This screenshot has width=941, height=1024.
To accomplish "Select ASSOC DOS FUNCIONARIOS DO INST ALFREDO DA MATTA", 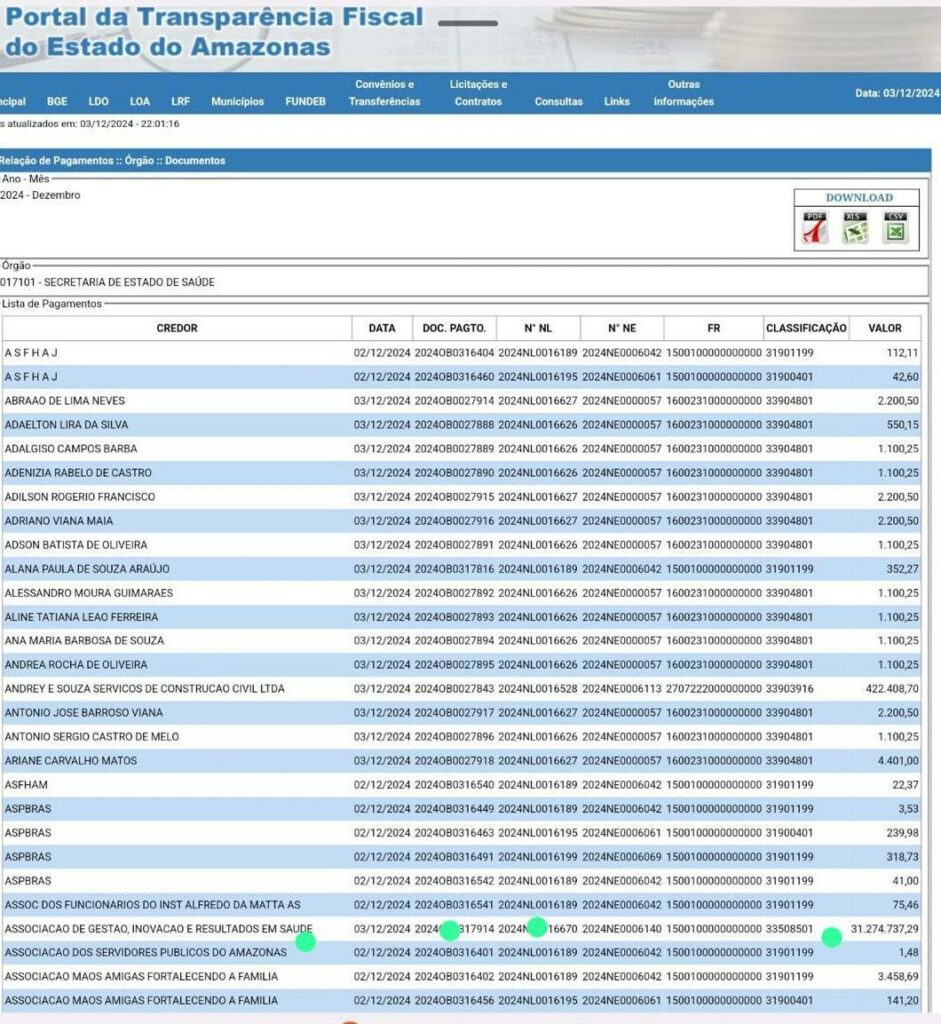I will tap(153, 904).
